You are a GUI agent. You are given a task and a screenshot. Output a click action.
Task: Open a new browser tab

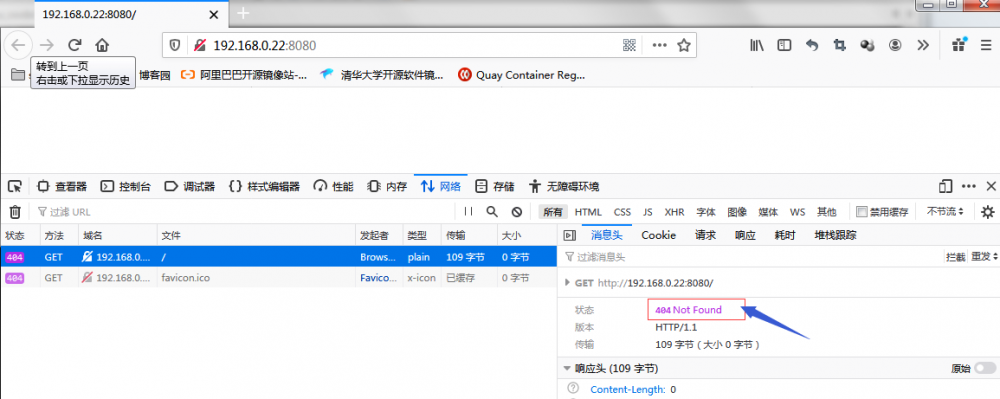(243, 13)
